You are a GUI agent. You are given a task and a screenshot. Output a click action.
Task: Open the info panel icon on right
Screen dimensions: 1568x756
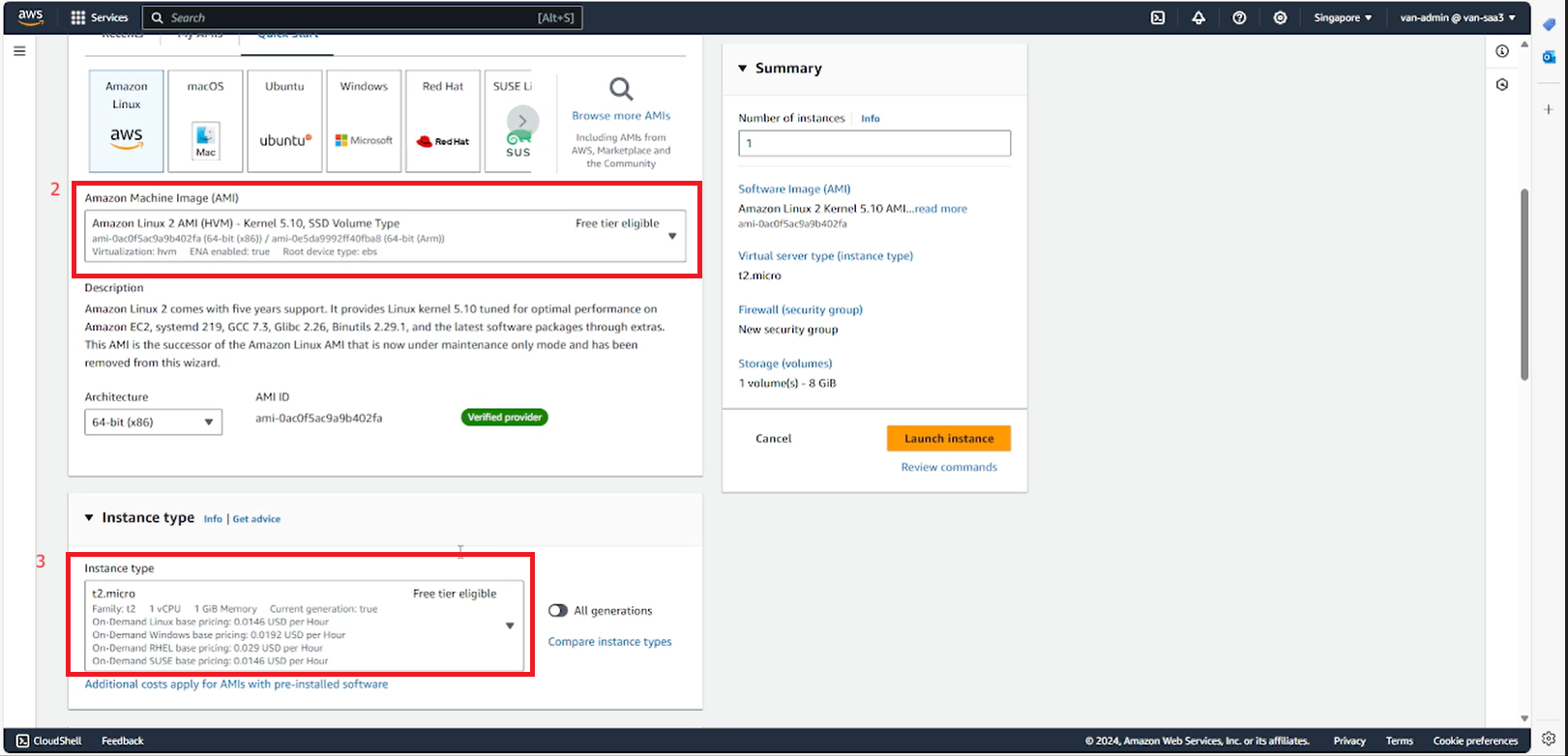click(x=1502, y=51)
